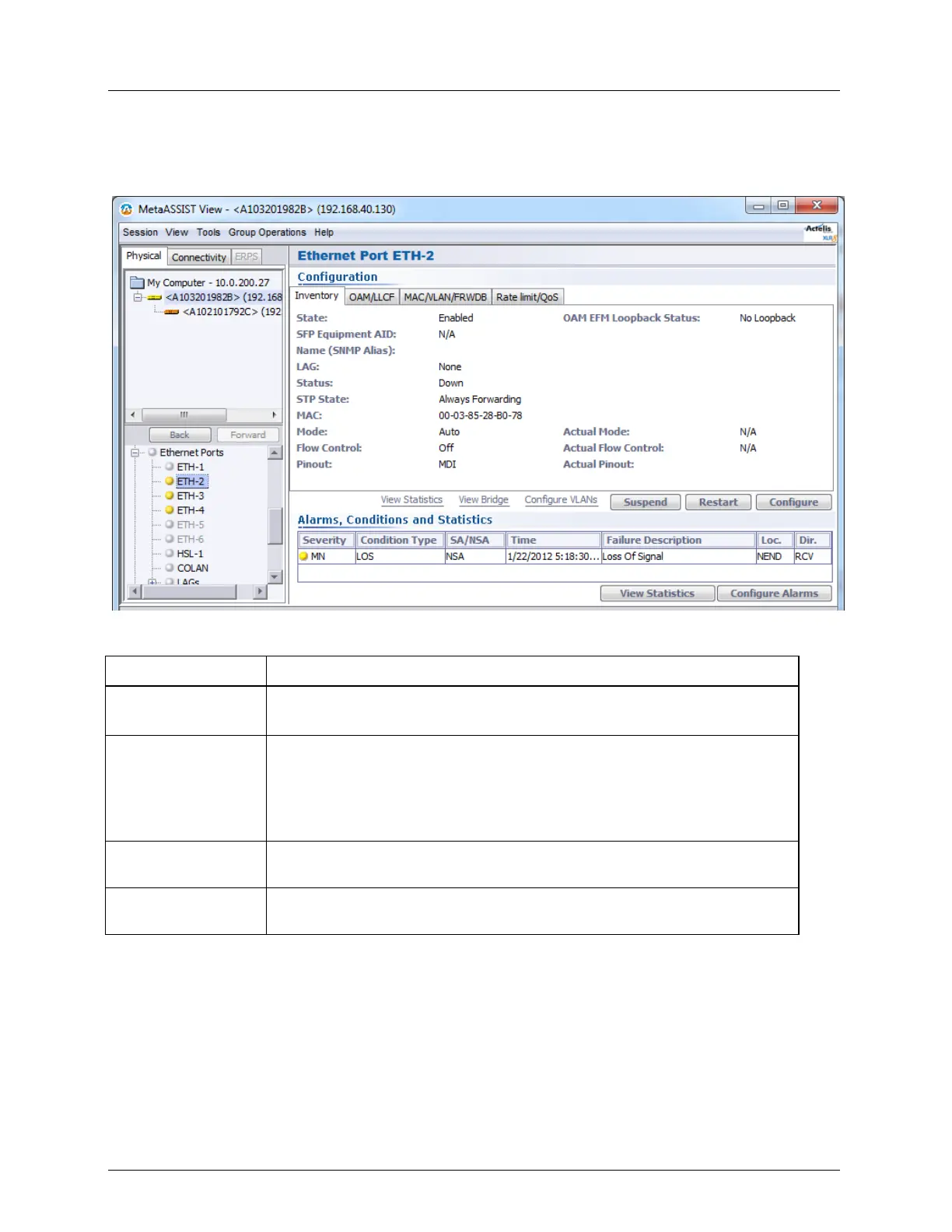The image size is (952, 1232).
Task: Click the Actelis logo in menu bar
Action: (820, 233)
